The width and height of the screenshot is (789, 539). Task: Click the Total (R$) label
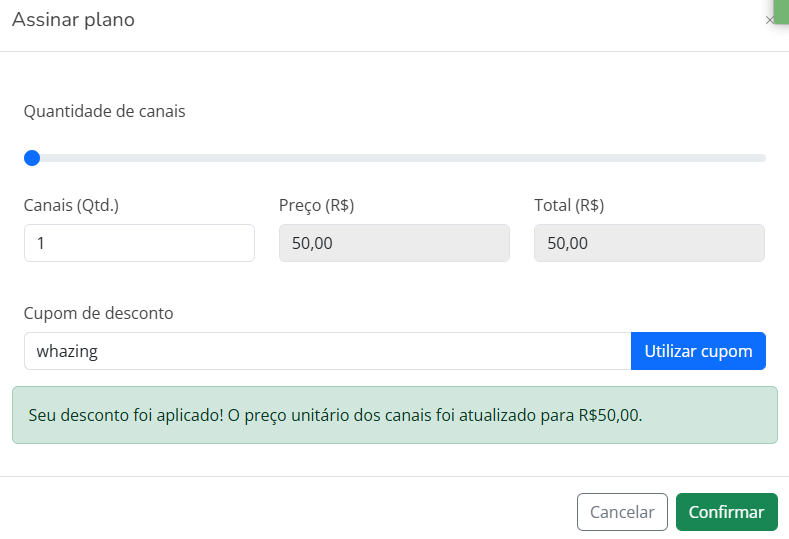pyautogui.click(x=569, y=206)
